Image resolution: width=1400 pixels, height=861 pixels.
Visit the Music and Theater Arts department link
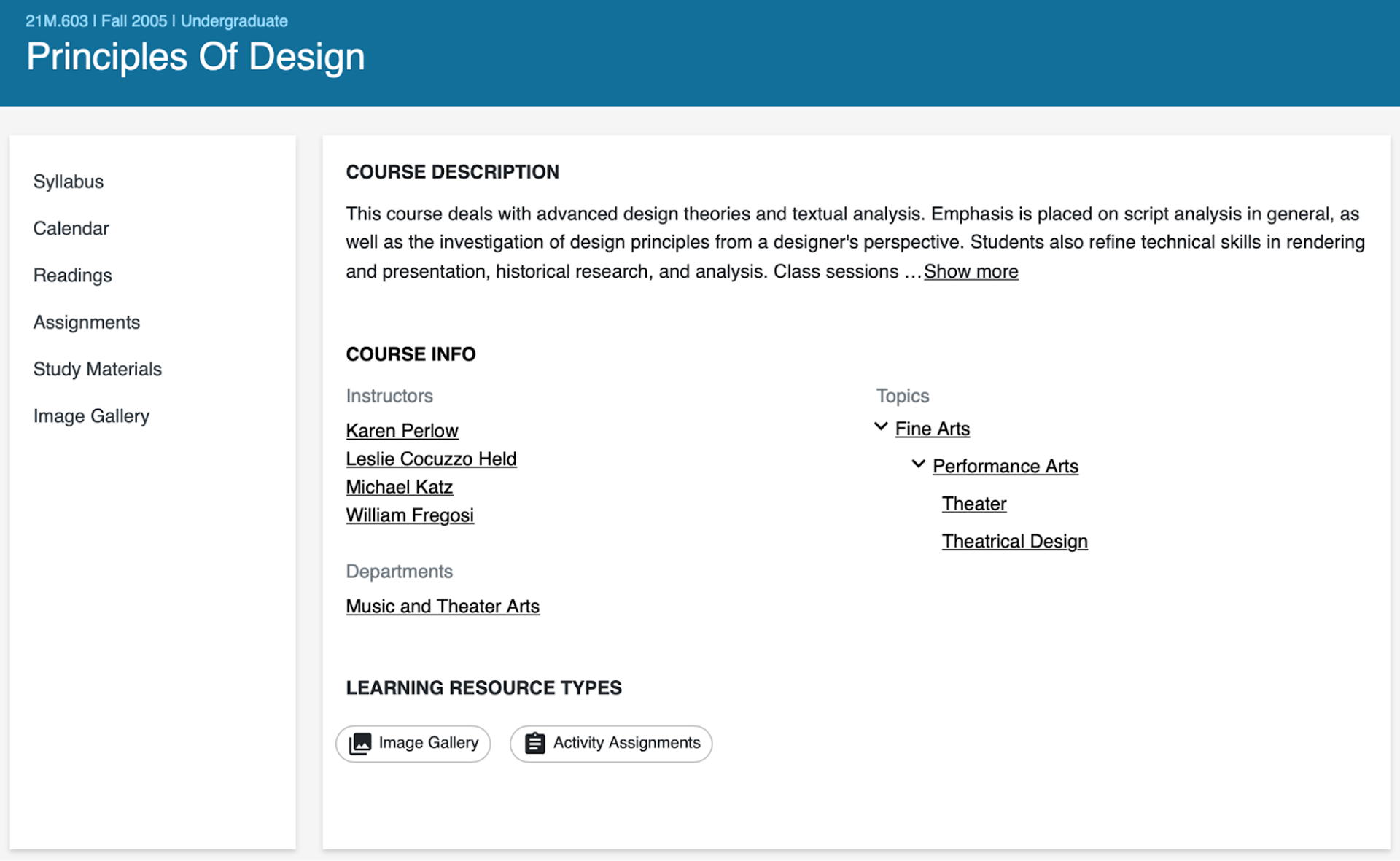click(443, 606)
